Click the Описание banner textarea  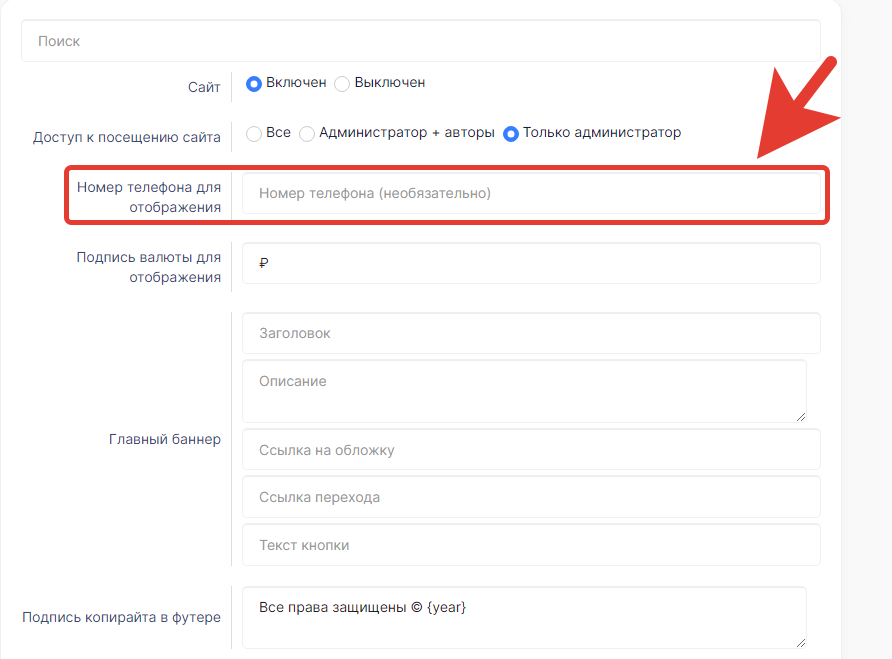525,391
